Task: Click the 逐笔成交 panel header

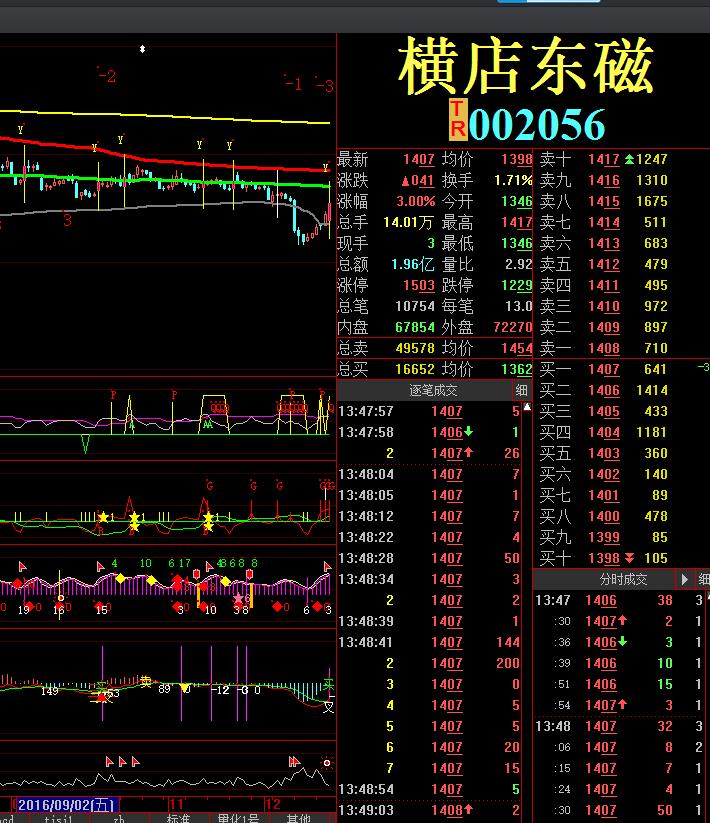Action: [x=433, y=390]
